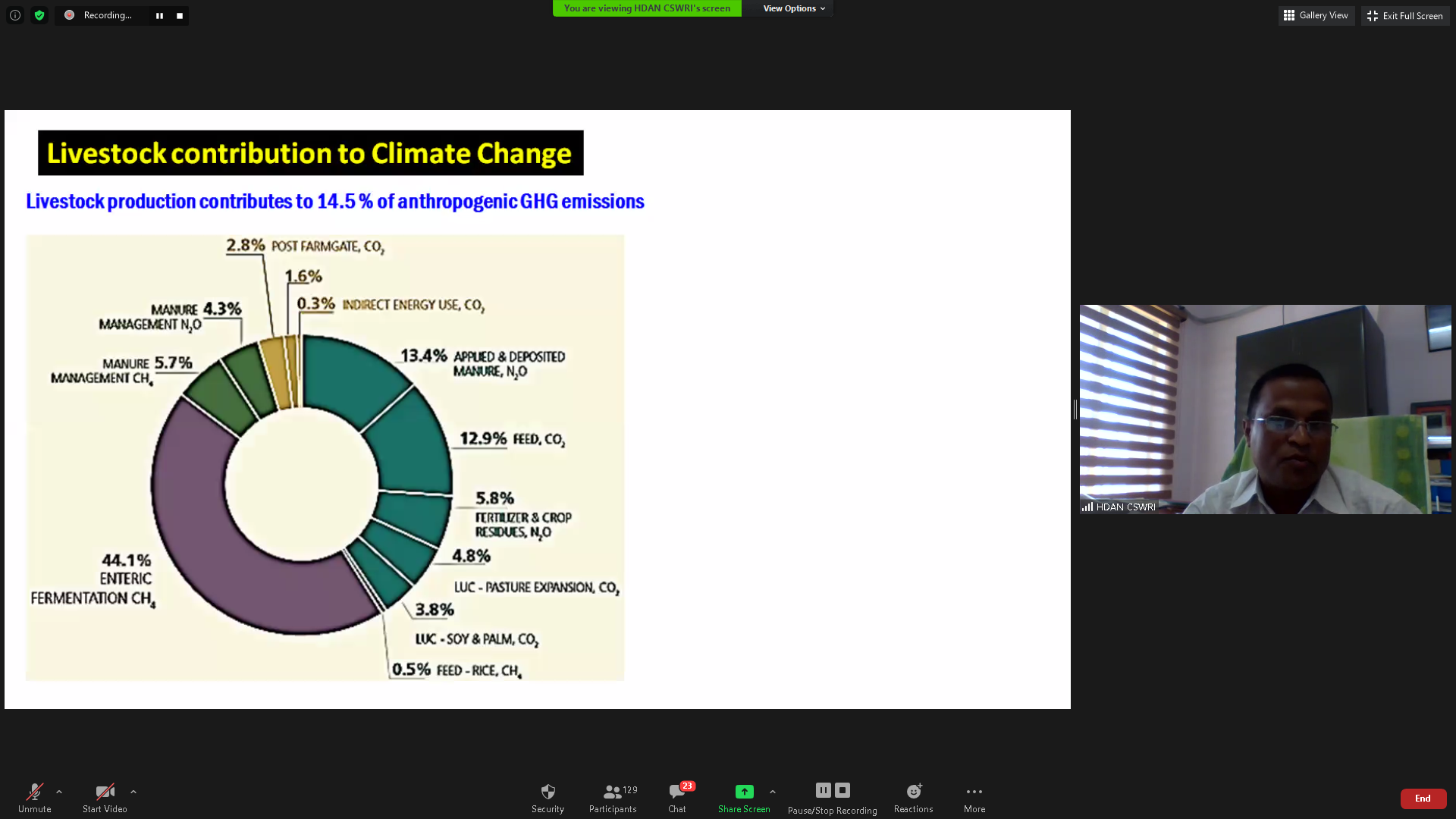Open the Chat panel
The height and width of the screenshot is (819, 1456).
pyautogui.click(x=677, y=798)
